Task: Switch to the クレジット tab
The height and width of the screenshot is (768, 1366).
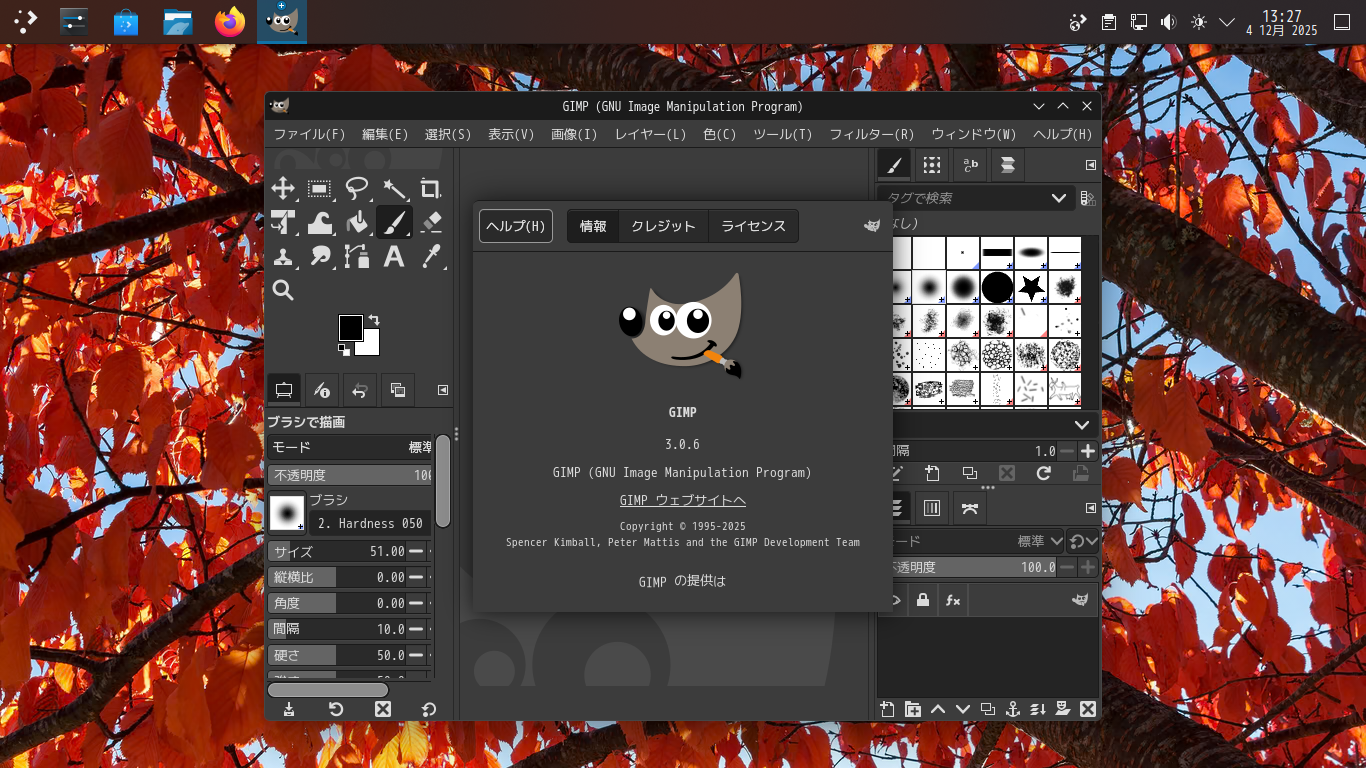Action: (x=663, y=226)
